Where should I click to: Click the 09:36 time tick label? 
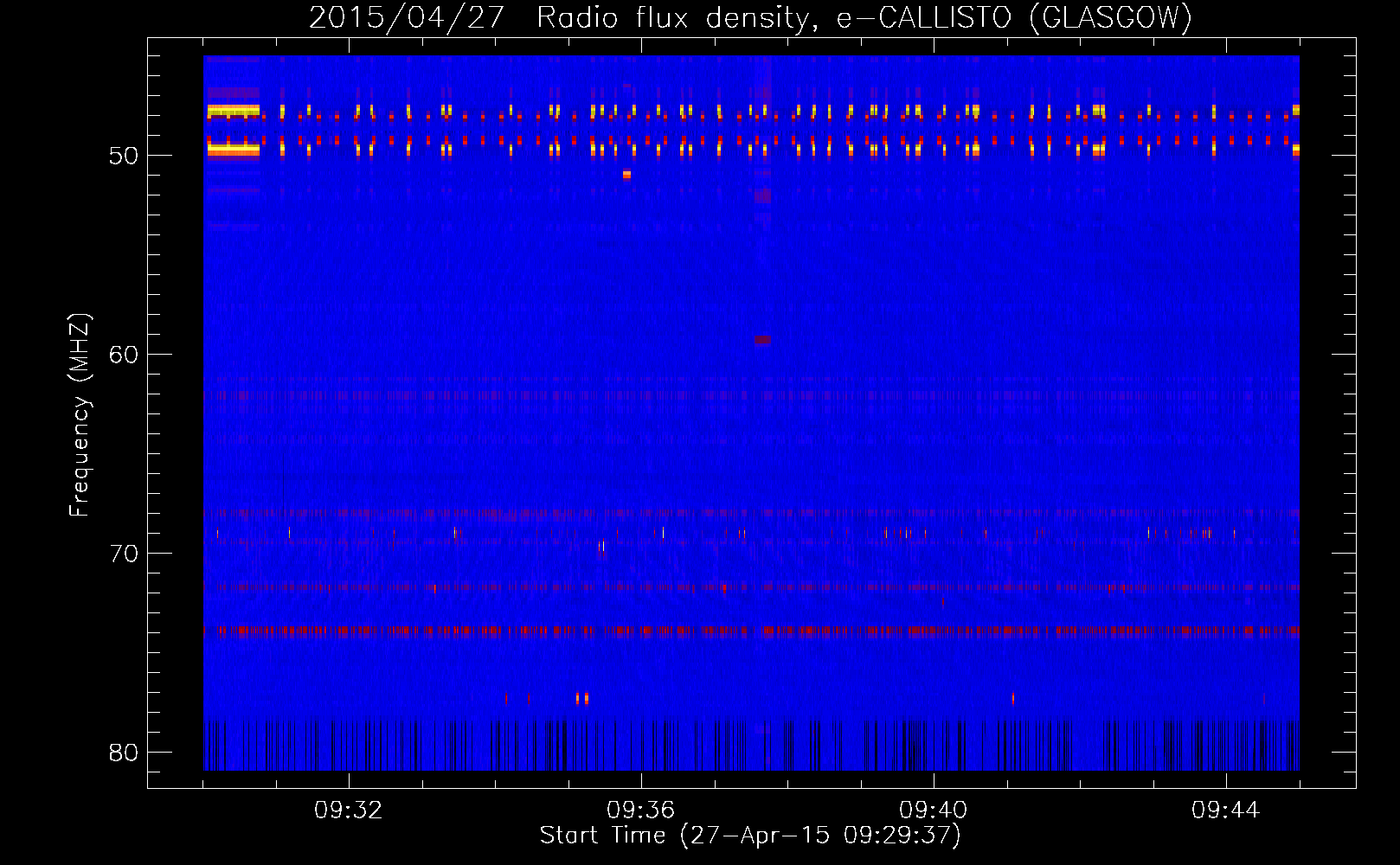point(641,811)
